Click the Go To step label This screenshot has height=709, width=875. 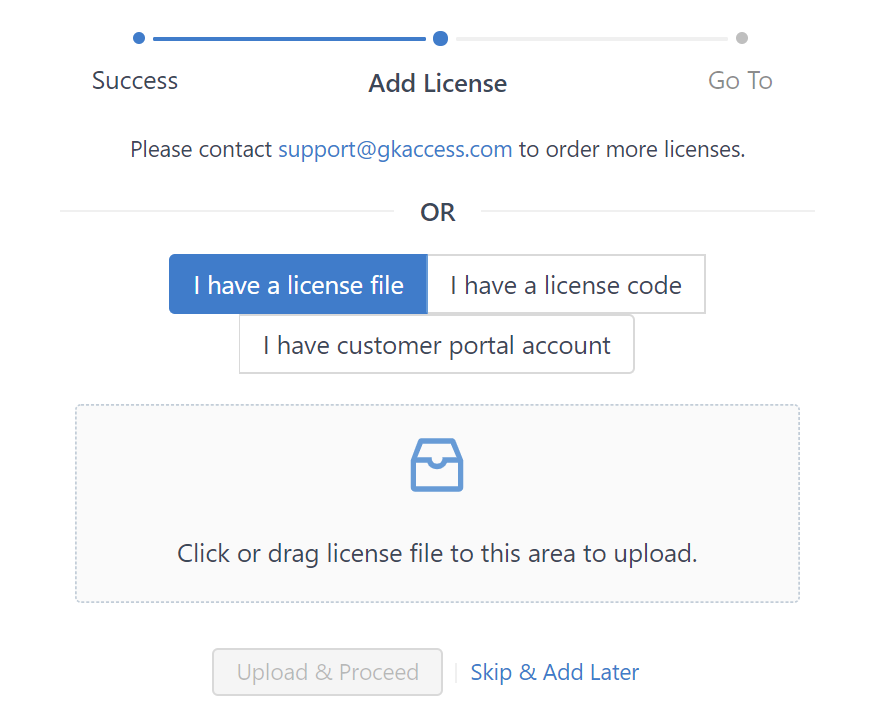740,81
